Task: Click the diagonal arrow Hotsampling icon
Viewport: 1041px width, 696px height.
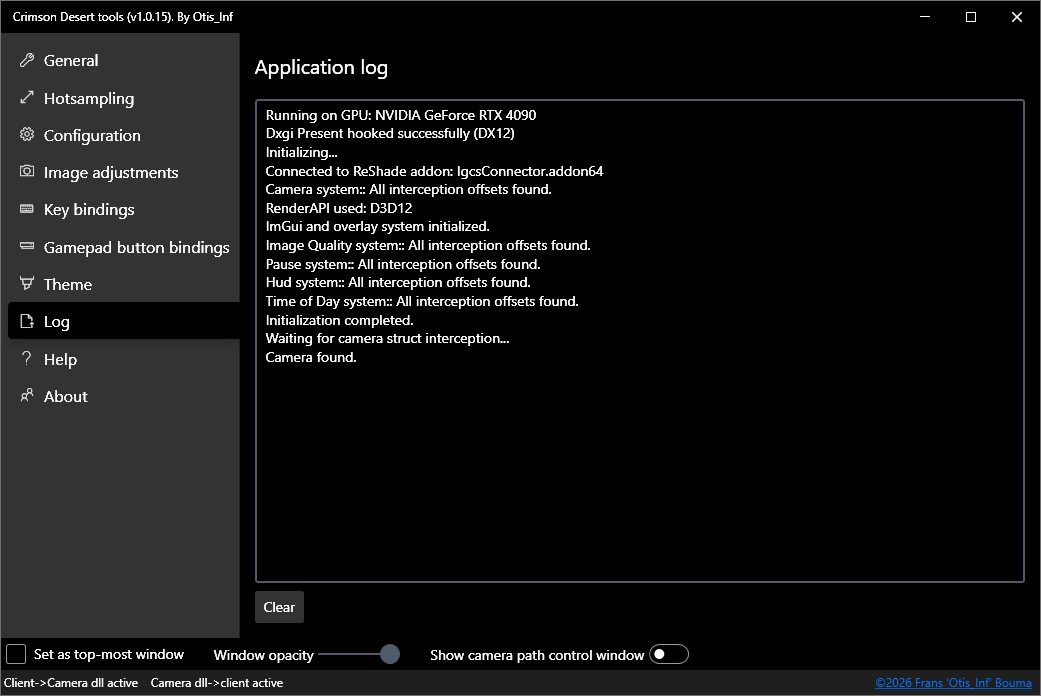Action: coord(27,98)
